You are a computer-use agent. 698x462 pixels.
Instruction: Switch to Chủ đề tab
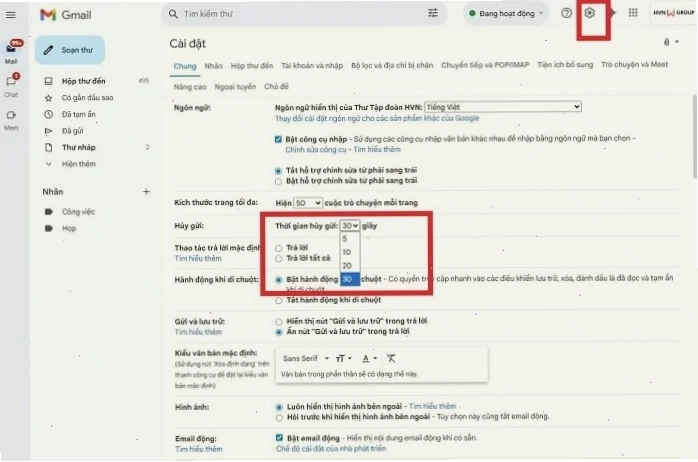(x=276, y=86)
